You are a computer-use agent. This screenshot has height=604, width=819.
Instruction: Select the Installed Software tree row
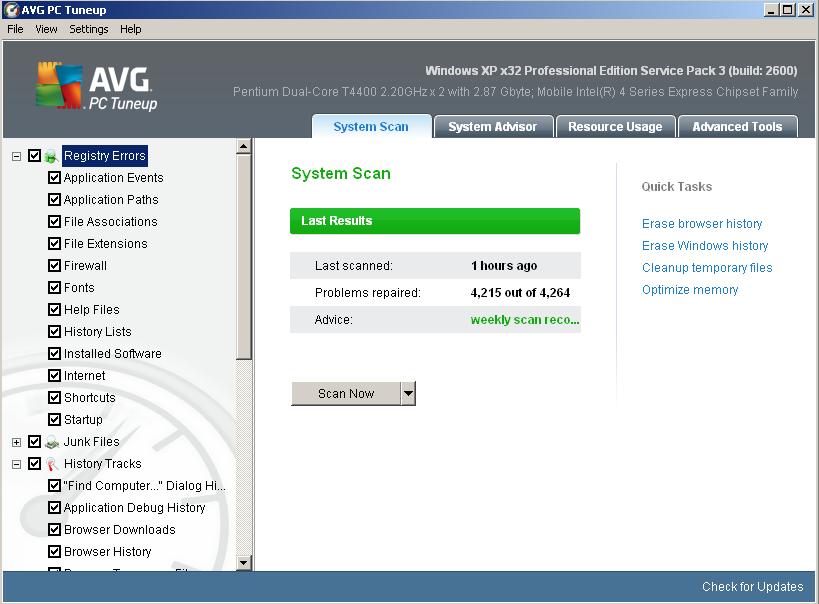point(112,354)
